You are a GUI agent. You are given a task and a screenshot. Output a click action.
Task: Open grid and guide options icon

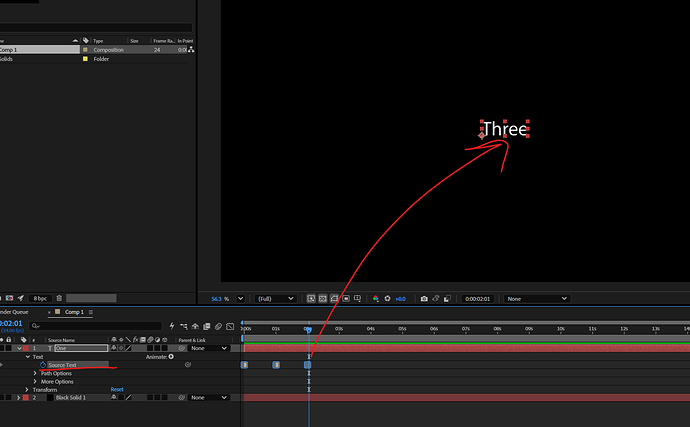(x=357, y=298)
